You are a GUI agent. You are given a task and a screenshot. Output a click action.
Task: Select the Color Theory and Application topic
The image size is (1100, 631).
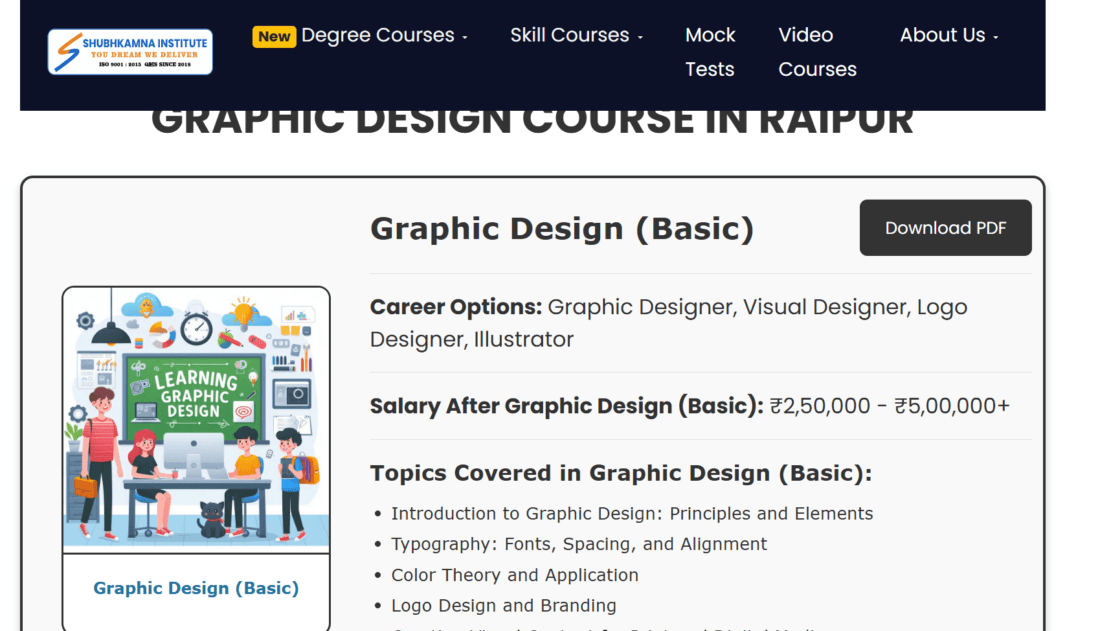pos(514,575)
